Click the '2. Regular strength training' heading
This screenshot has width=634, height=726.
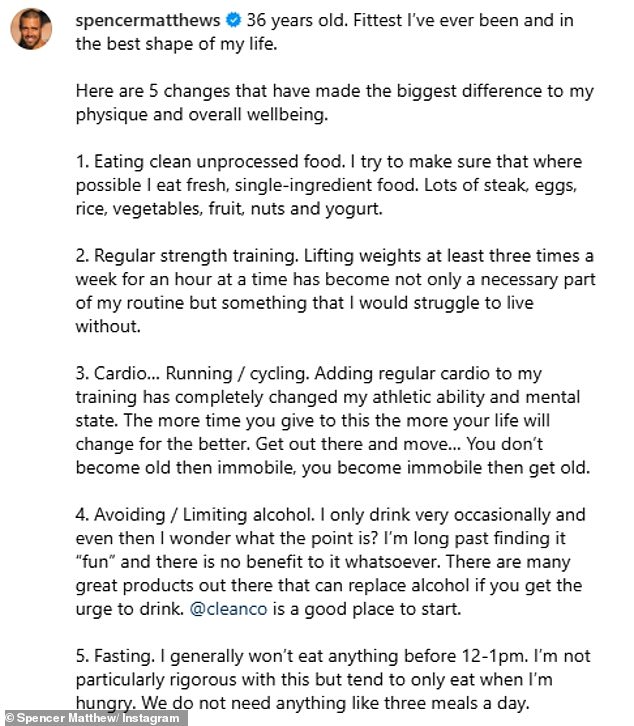pos(187,256)
